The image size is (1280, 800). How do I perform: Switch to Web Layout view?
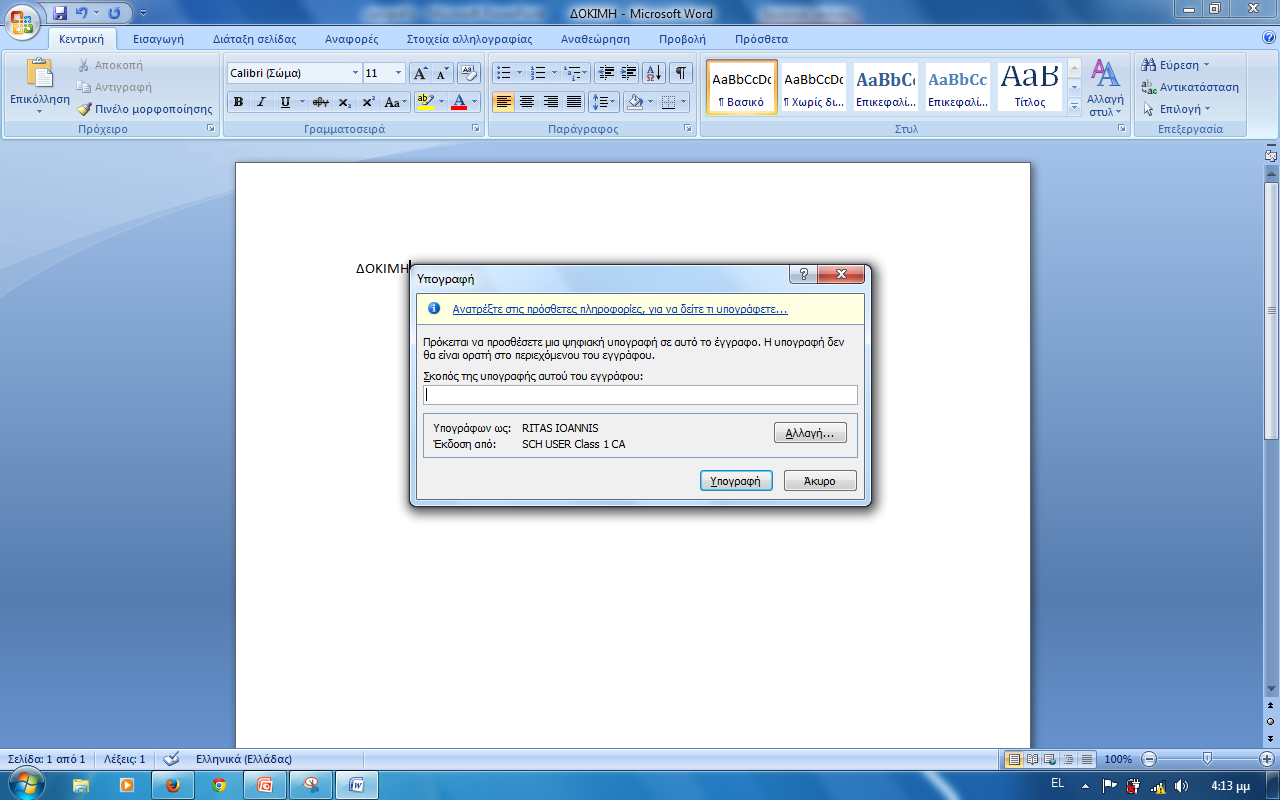[1050, 759]
